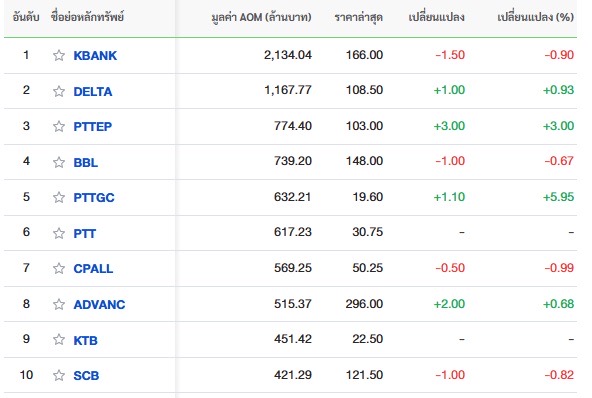592x398 pixels.
Task: Sort by เปลี่ยนแปลง (%) column header
Action: (535, 17)
